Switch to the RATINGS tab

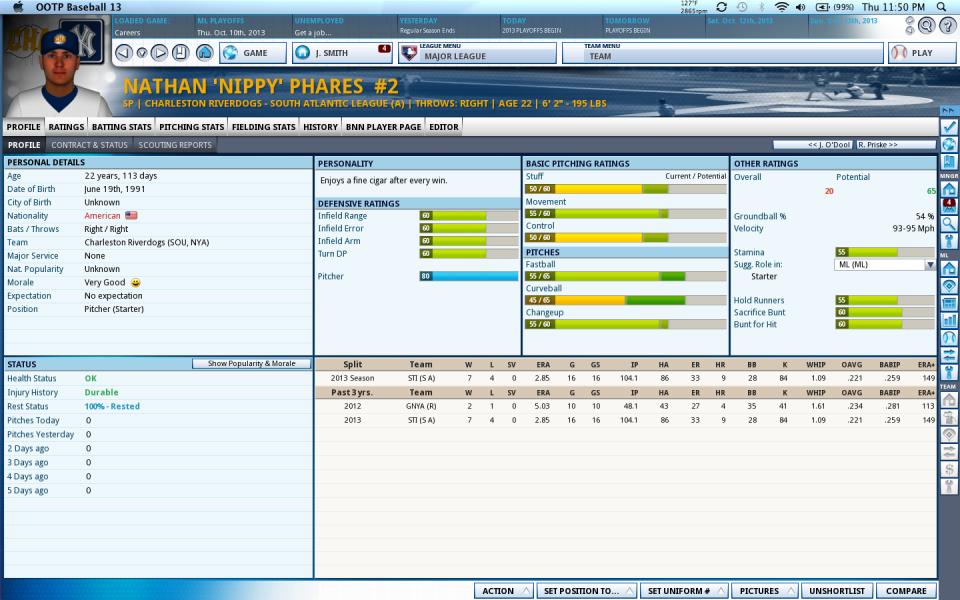click(66, 127)
